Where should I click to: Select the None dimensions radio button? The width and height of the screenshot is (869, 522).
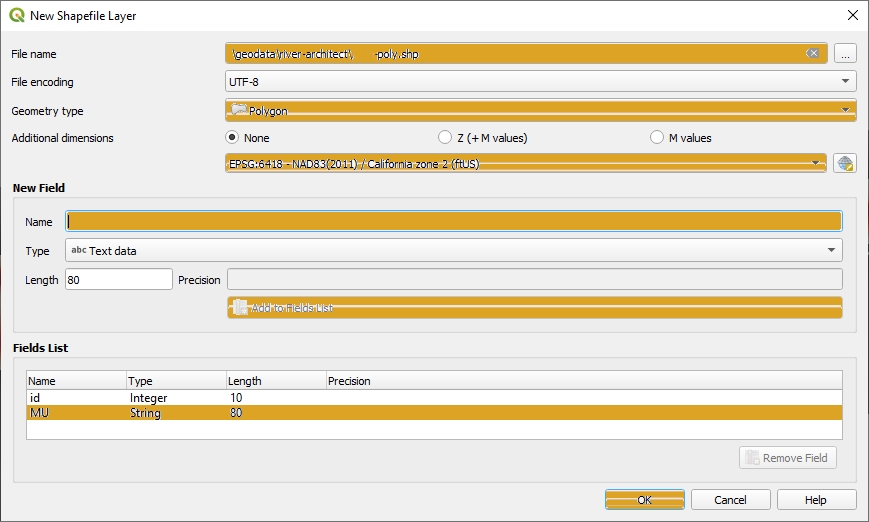pyautogui.click(x=232, y=137)
